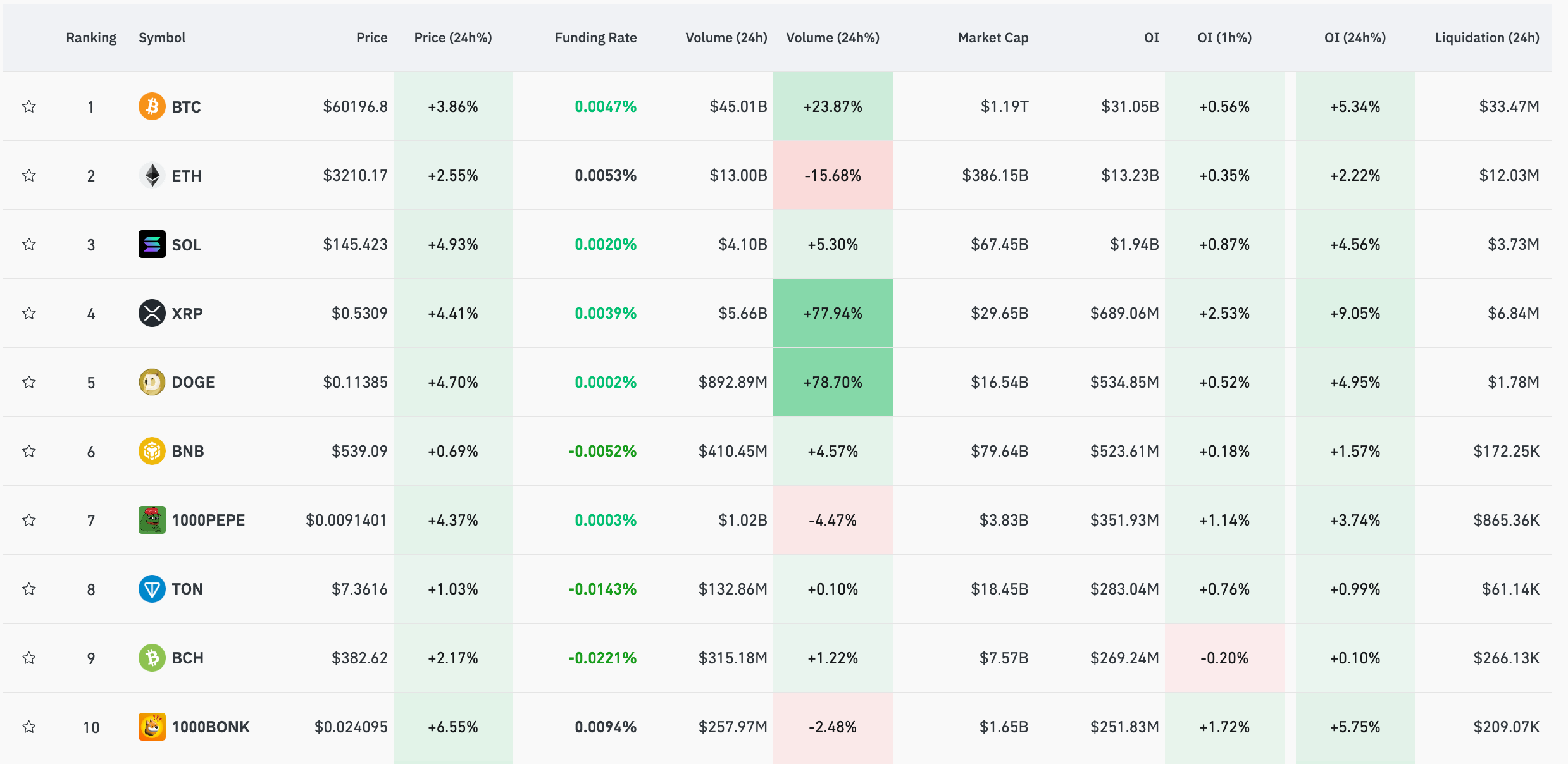Click TON liquidation $61.14K
The width and height of the screenshot is (1568, 764).
(1510, 589)
